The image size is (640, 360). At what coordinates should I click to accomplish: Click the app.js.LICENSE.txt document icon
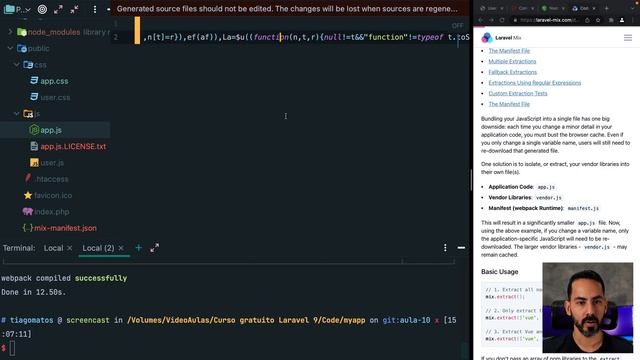click(34, 146)
